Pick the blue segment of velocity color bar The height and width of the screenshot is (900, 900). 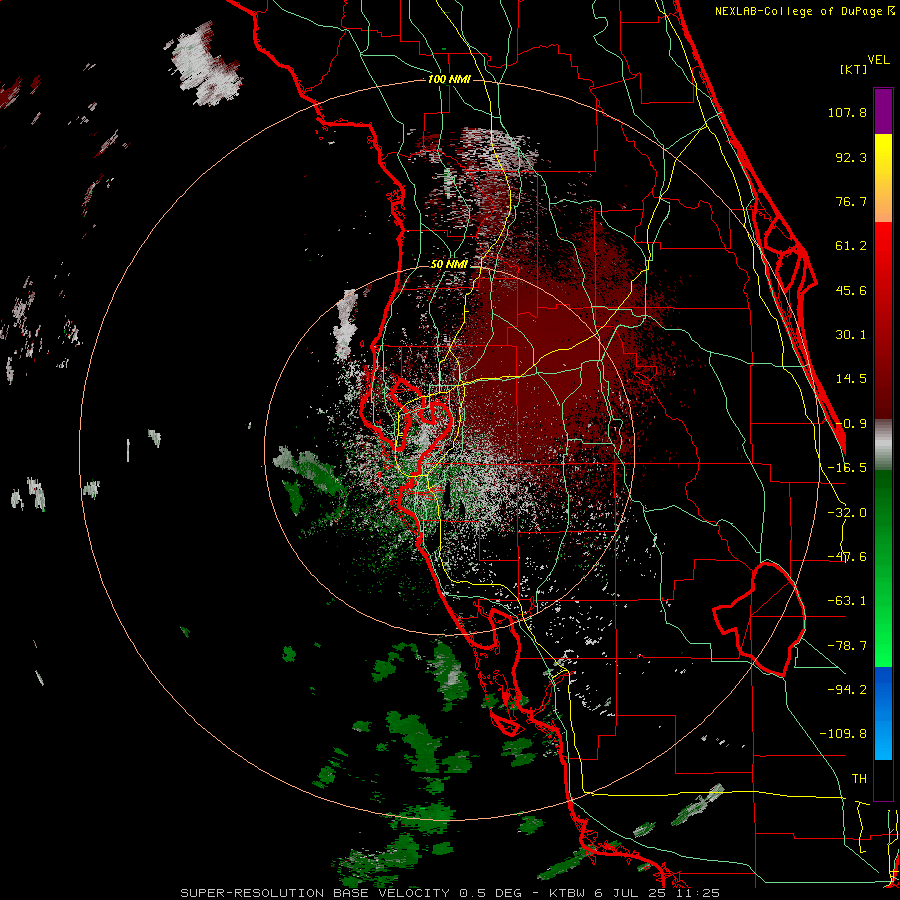point(883,713)
